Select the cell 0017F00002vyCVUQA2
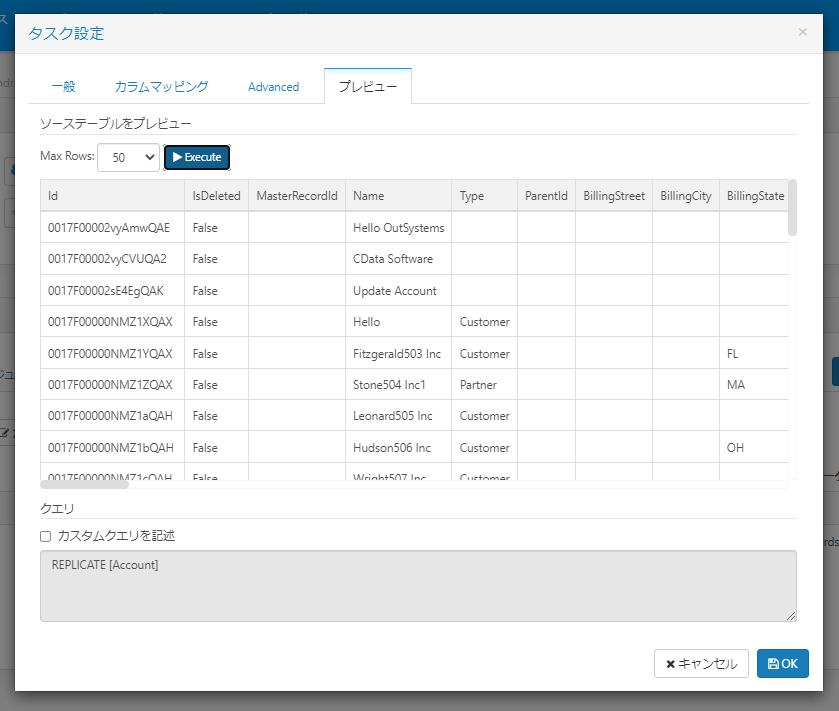 click(x=112, y=259)
